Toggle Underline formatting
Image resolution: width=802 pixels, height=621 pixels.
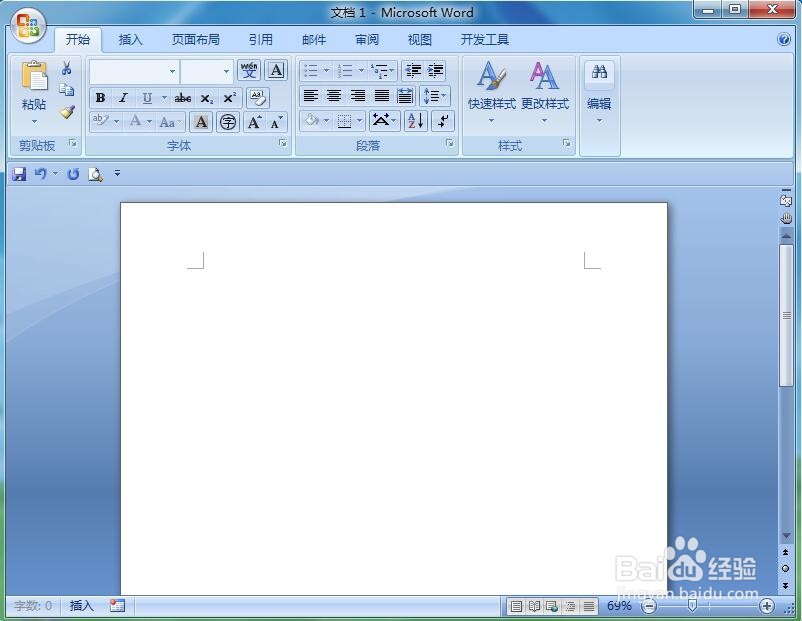(147, 97)
